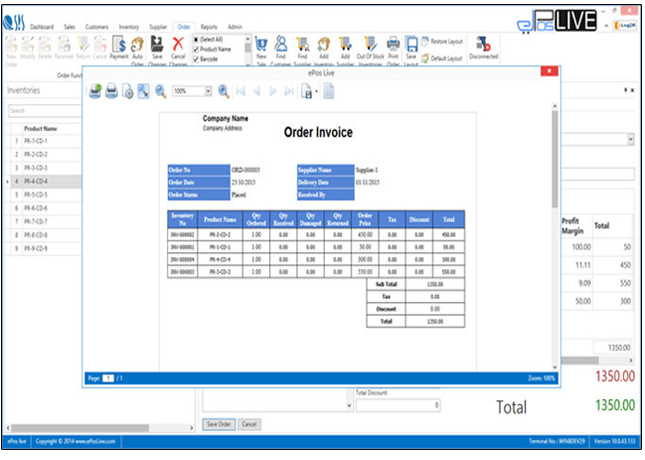Expand the export format dropdown arrow

click(x=316, y=91)
